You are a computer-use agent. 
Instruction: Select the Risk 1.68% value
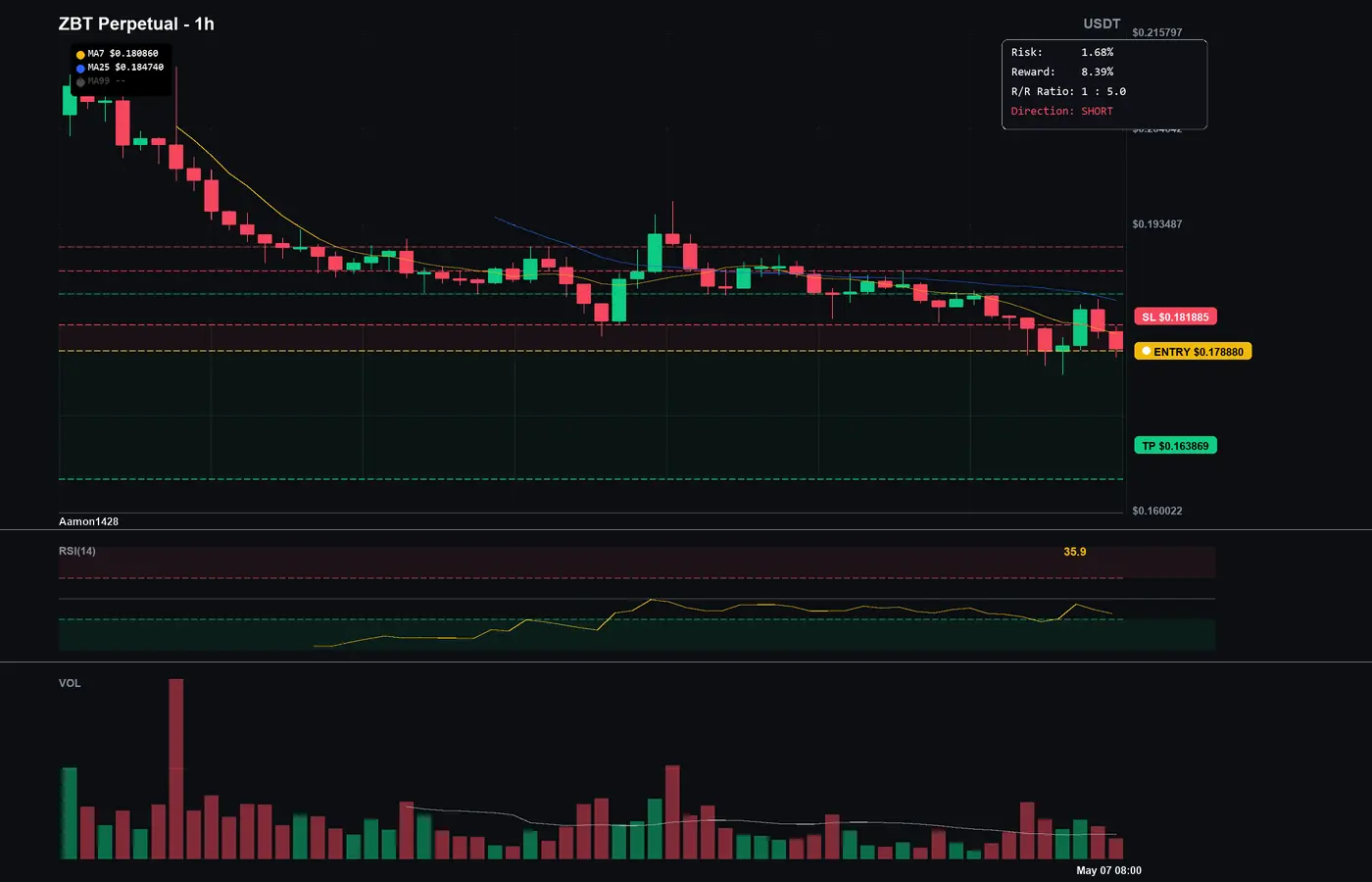point(1098,52)
